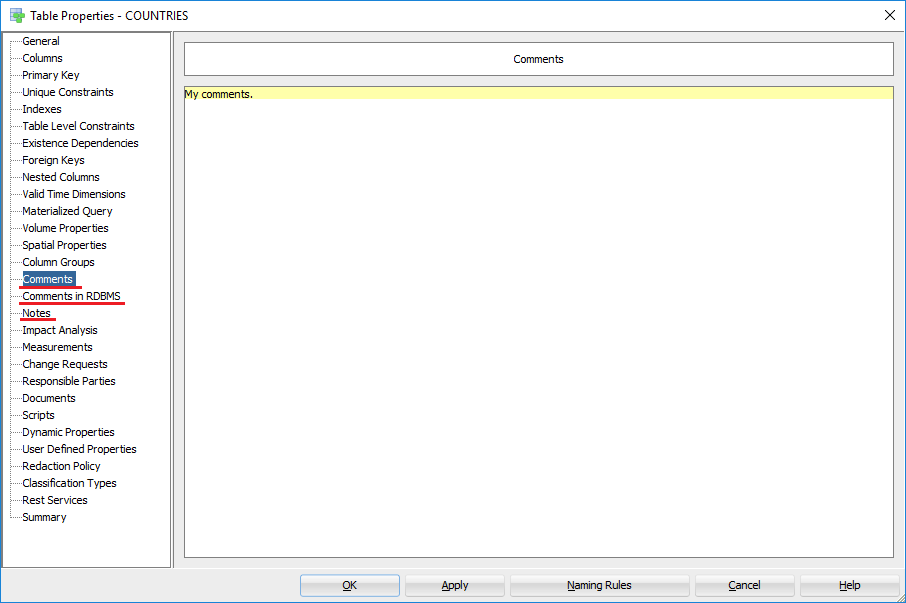Click inside the comments text area
Viewport: 906px width, 603px height.
point(538,320)
